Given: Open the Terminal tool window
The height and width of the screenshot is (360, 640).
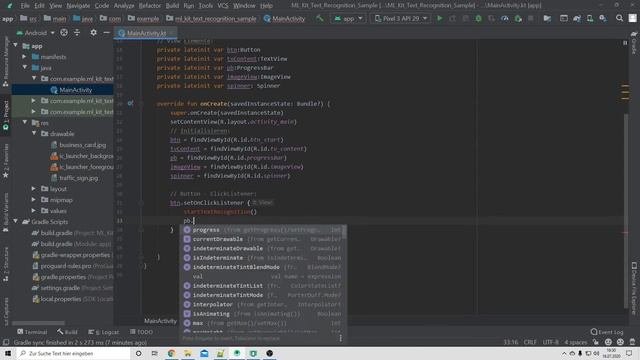Looking at the screenshot, I should click(32, 332).
